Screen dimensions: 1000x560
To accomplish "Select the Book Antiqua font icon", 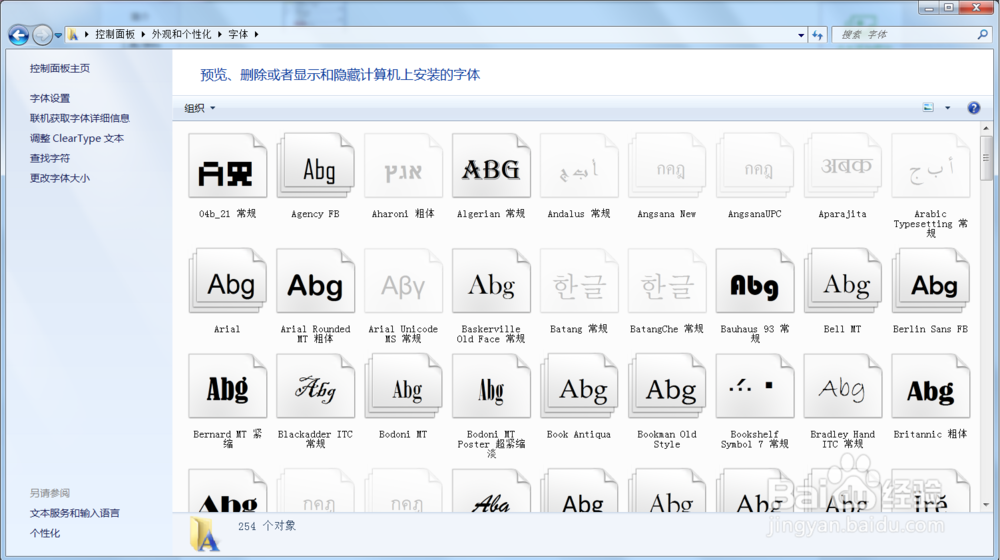I will click(x=579, y=387).
